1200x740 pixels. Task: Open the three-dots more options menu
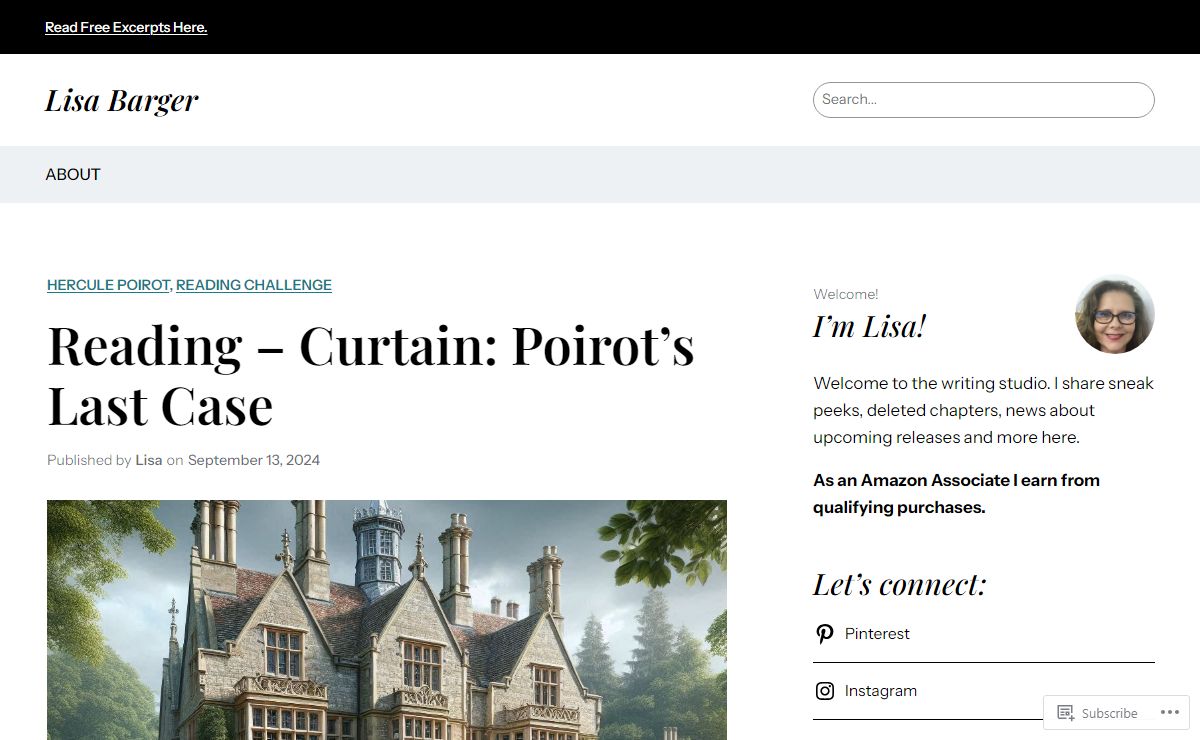point(1170,713)
